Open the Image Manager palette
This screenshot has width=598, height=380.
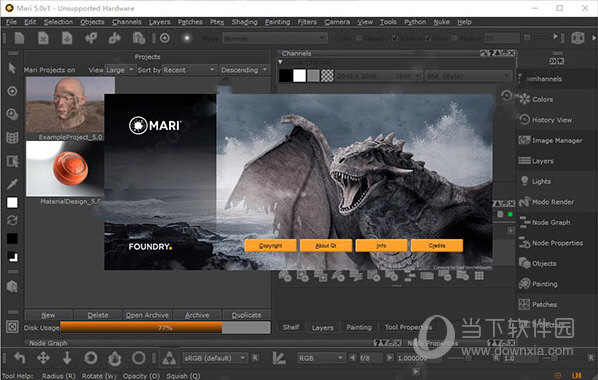pos(550,140)
